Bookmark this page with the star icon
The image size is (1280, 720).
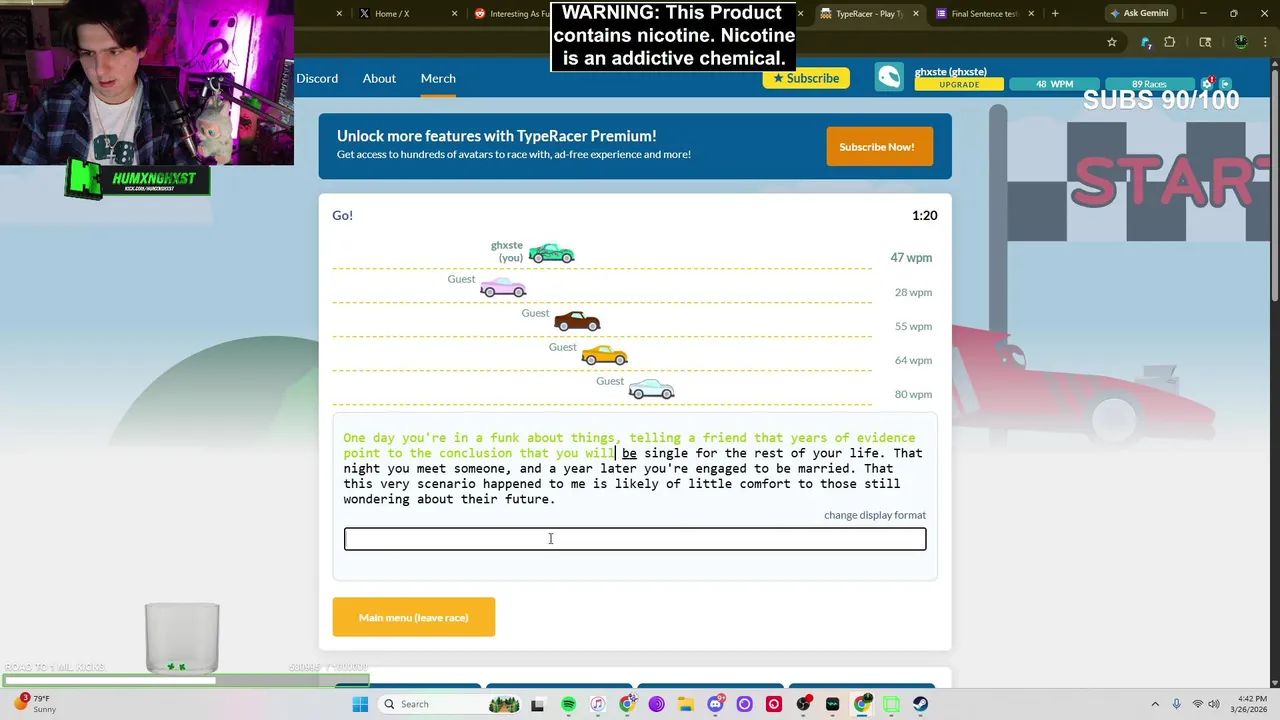pos(1112,42)
